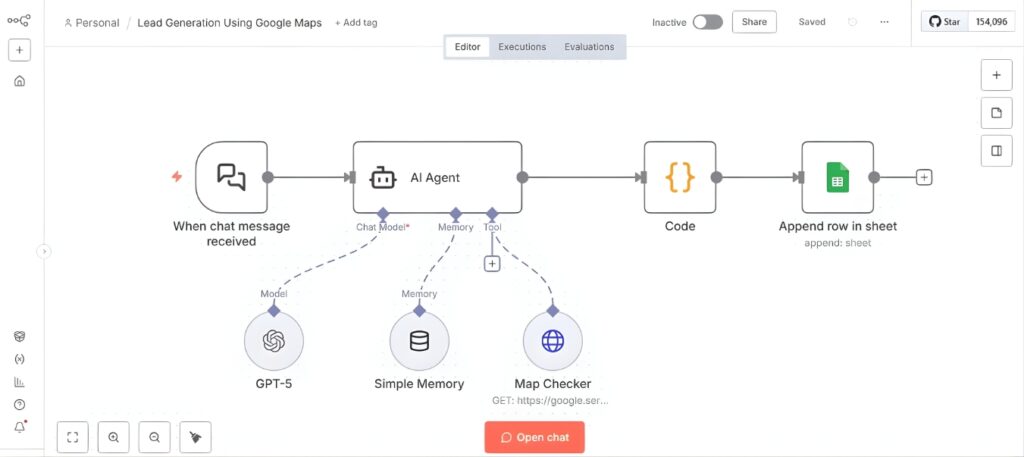Click the Share button
Screen dimensions: 1024x457
754,22
